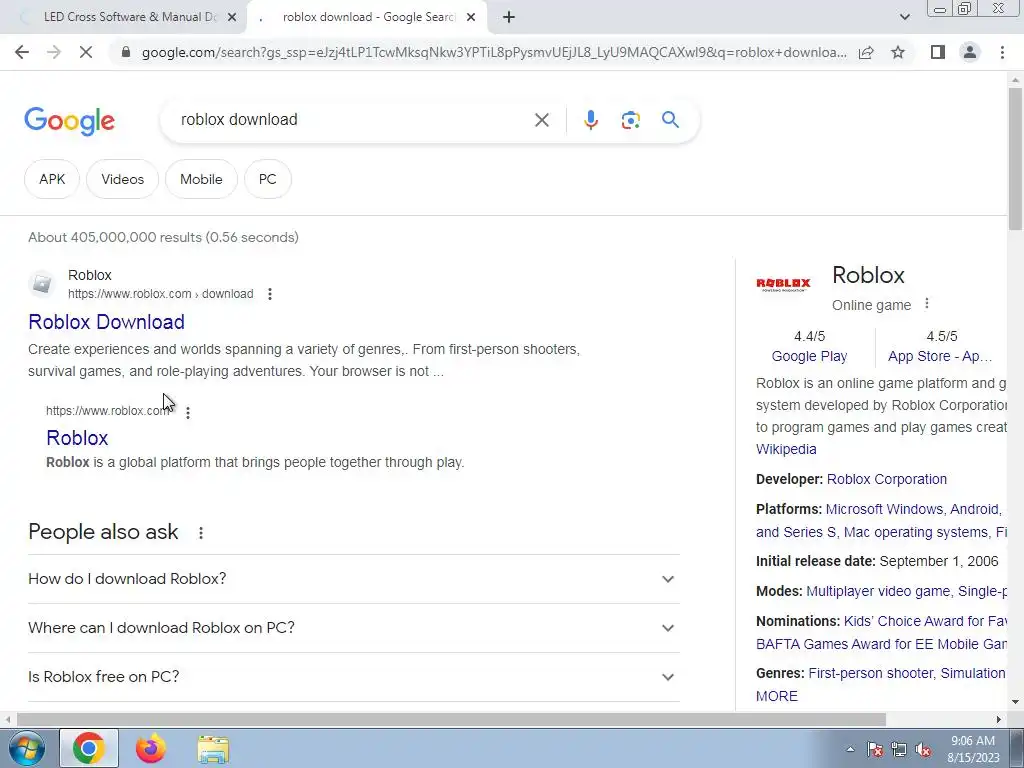Open the Chrome profile avatar

coord(970,52)
